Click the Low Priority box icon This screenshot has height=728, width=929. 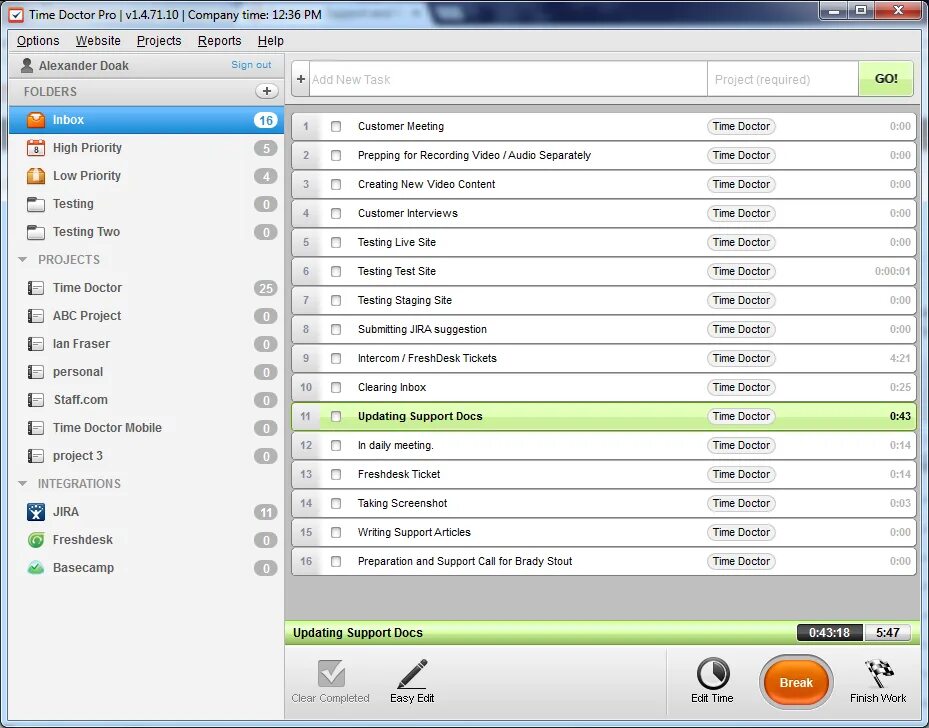point(36,175)
